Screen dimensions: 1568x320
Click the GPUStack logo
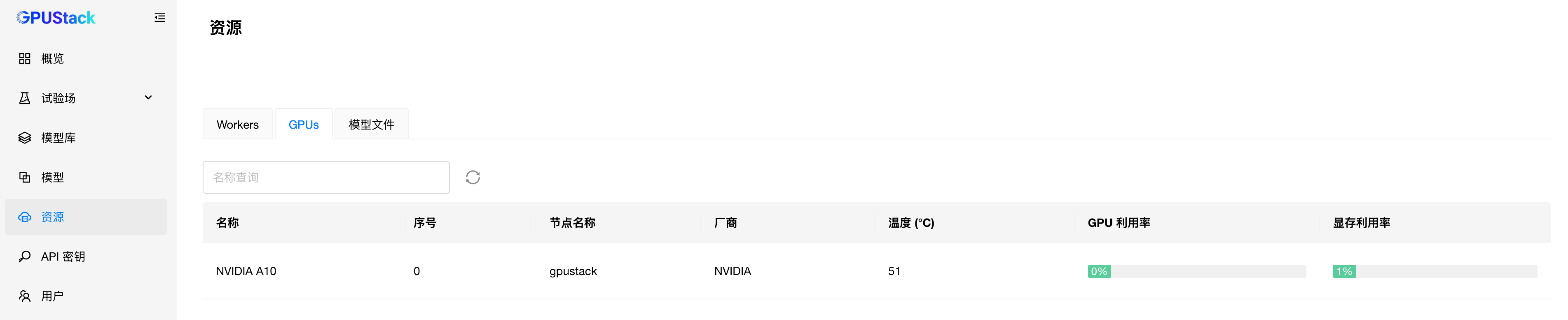coord(56,18)
